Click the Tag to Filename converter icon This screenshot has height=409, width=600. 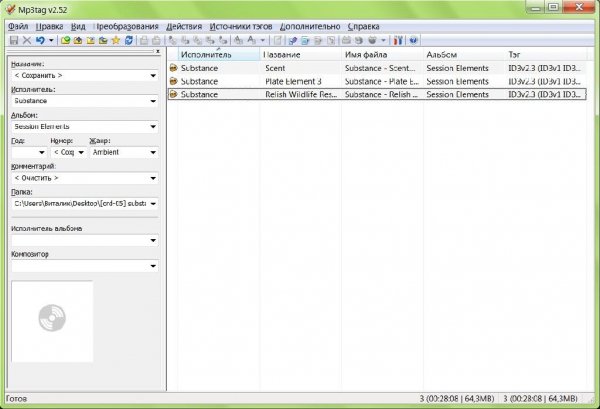[173, 40]
